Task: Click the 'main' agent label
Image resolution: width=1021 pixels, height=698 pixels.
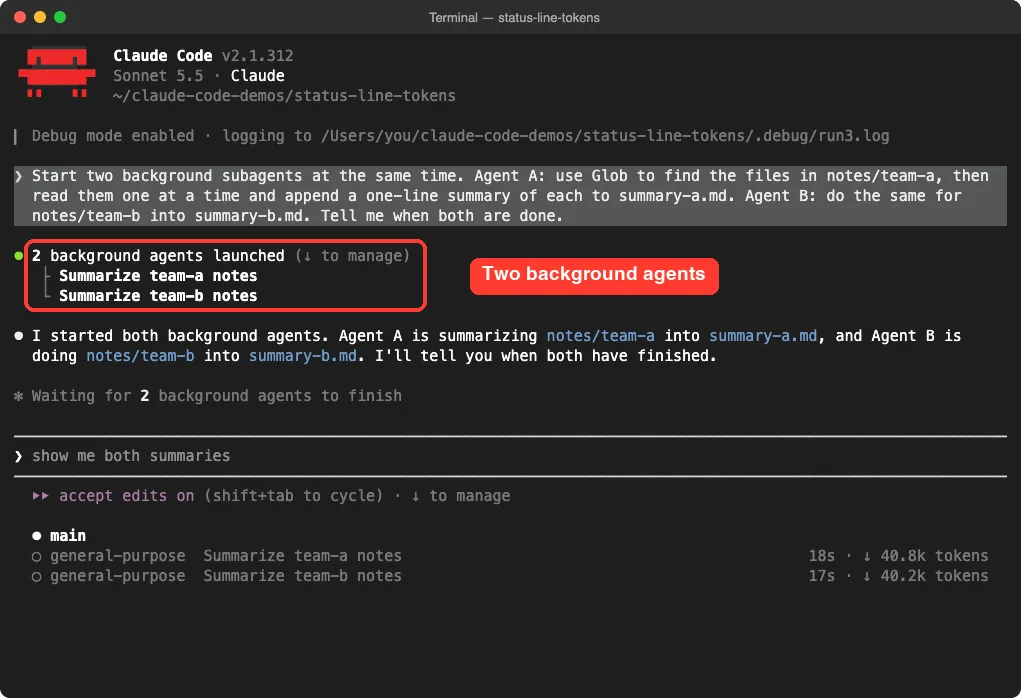Action: point(68,536)
